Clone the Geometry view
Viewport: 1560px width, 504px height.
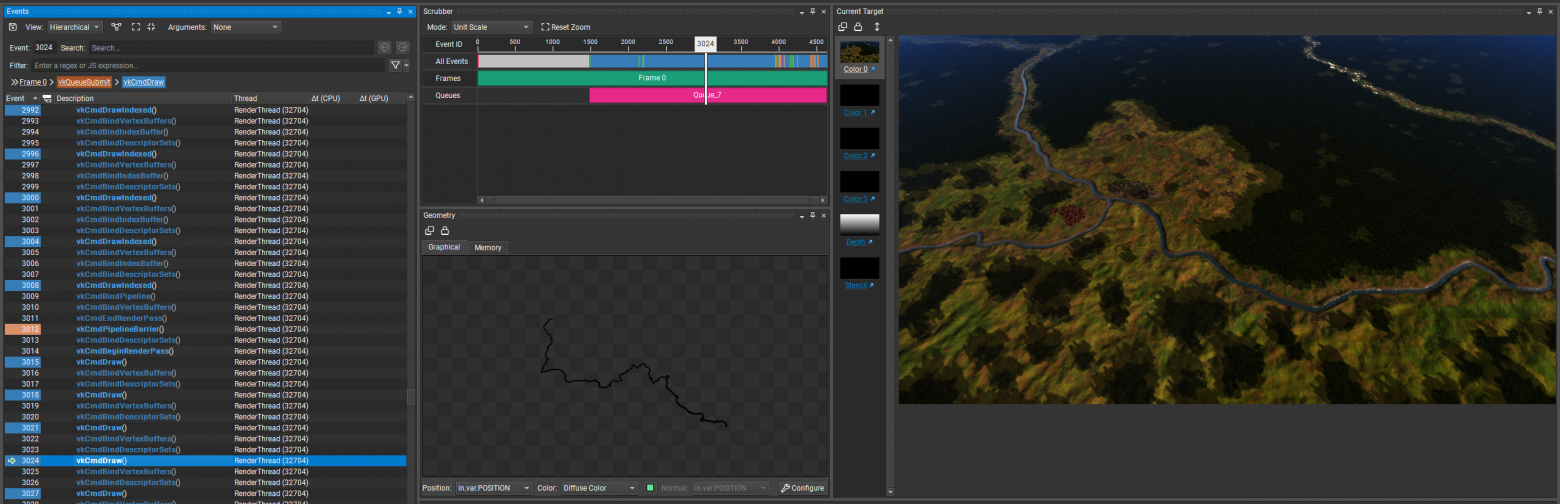(x=430, y=231)
